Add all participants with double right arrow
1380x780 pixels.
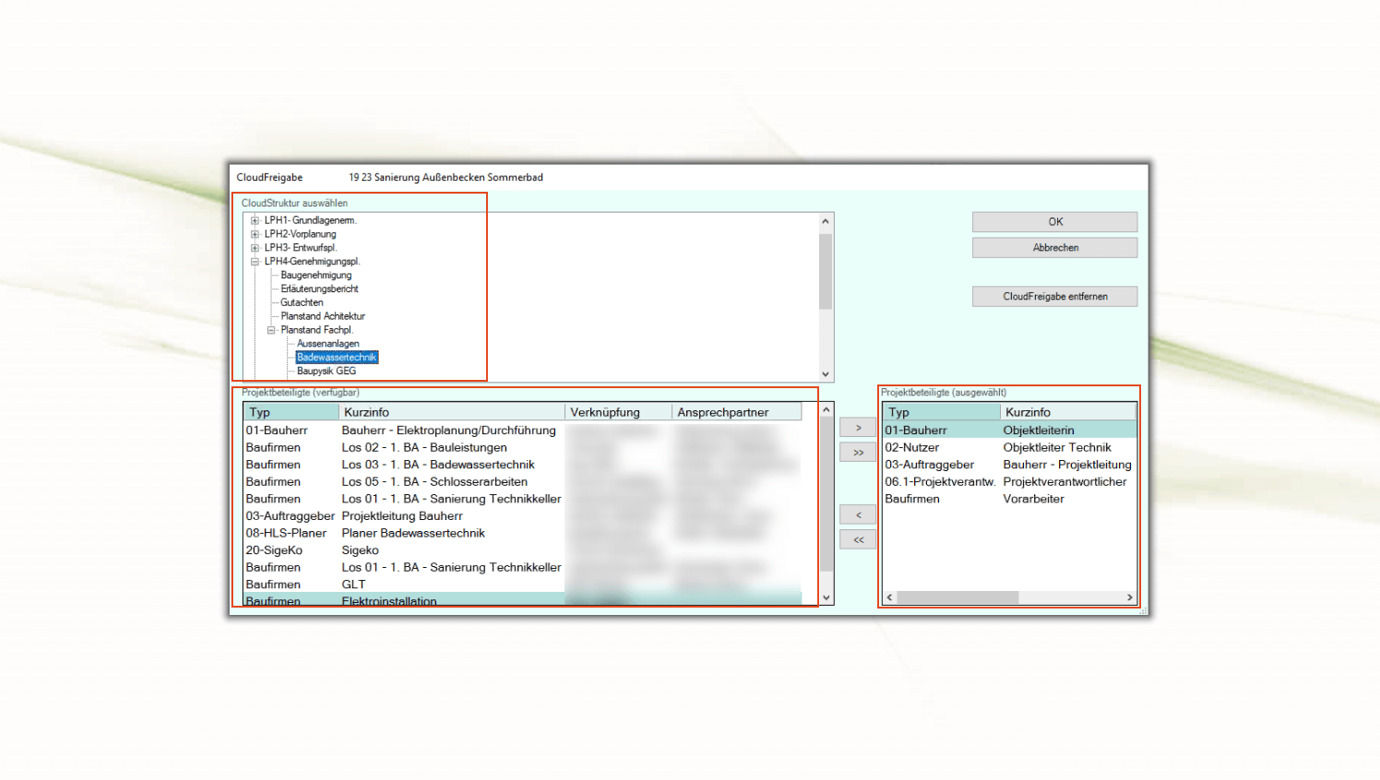point(858,453)
